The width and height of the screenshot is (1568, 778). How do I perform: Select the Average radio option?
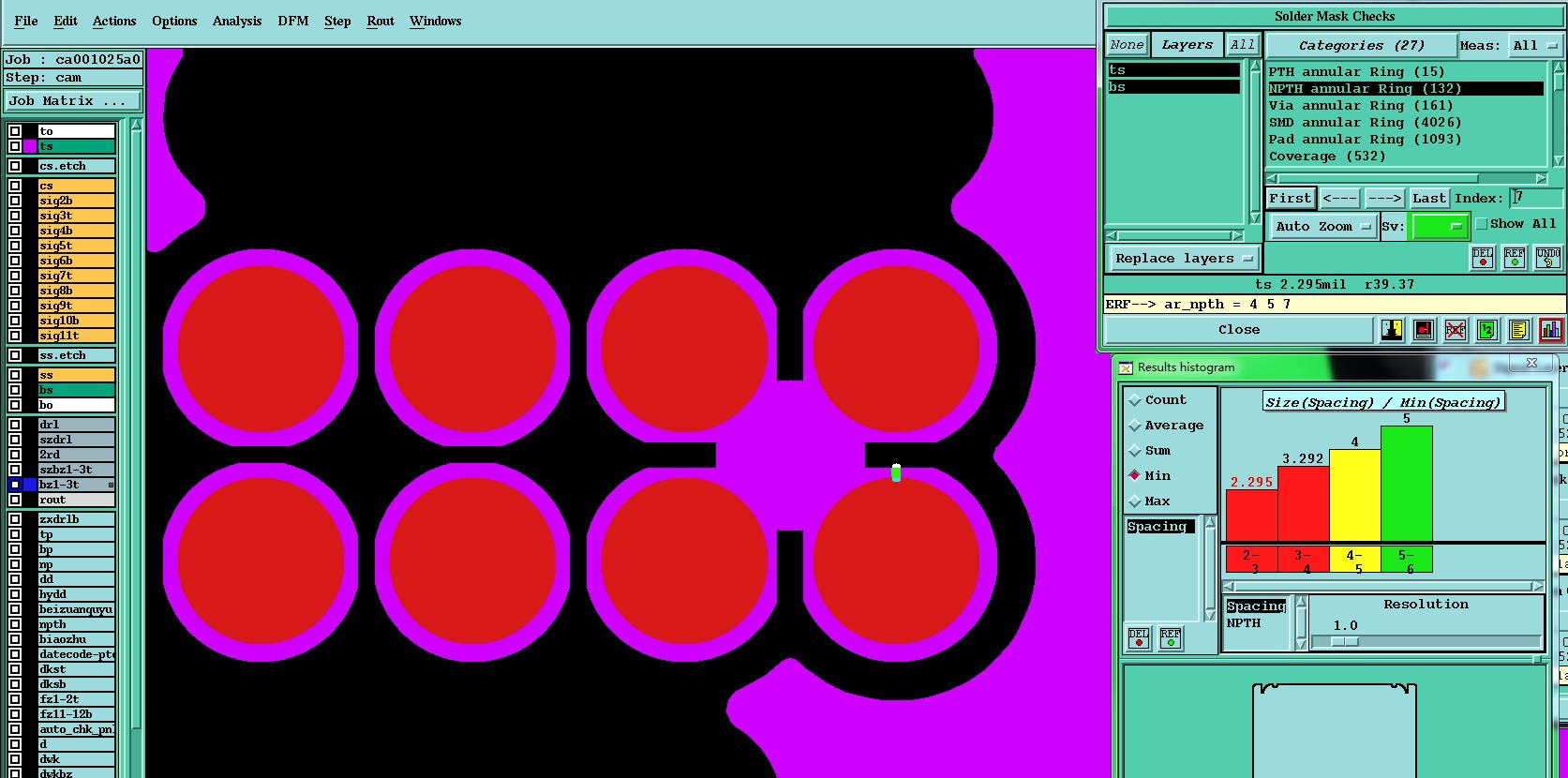[1135, 426]
